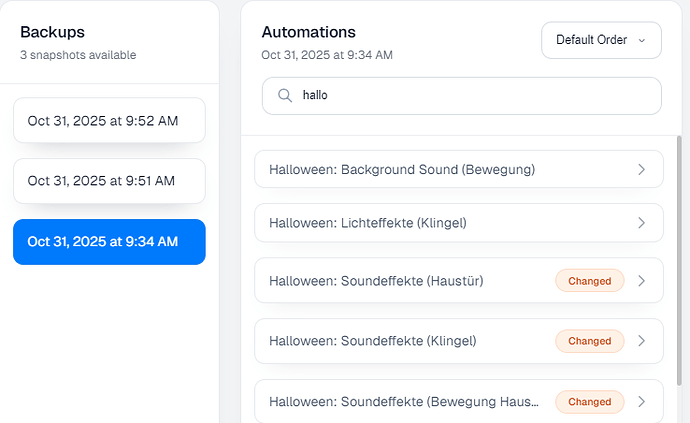Select the highlighted 9:34 AM backup snapshot

[x=109, y=242]
